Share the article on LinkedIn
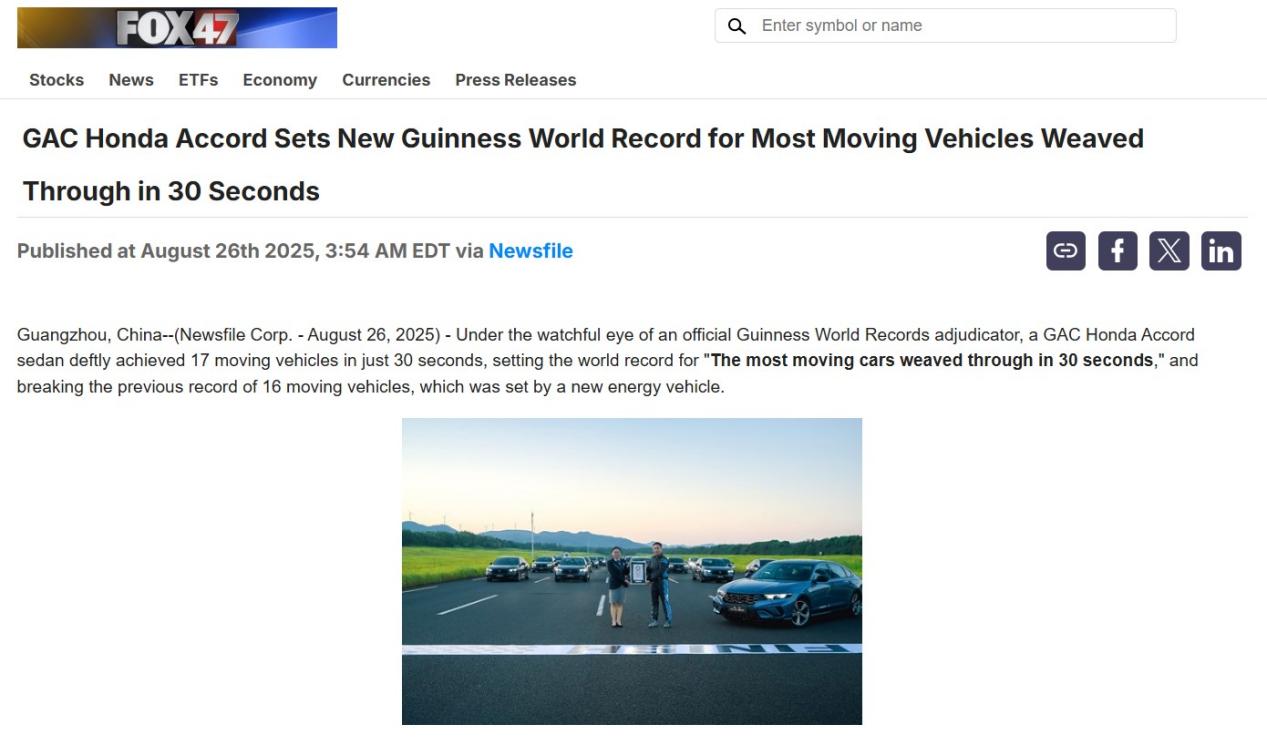The image size is (1267, 745). click(1221, 251)
